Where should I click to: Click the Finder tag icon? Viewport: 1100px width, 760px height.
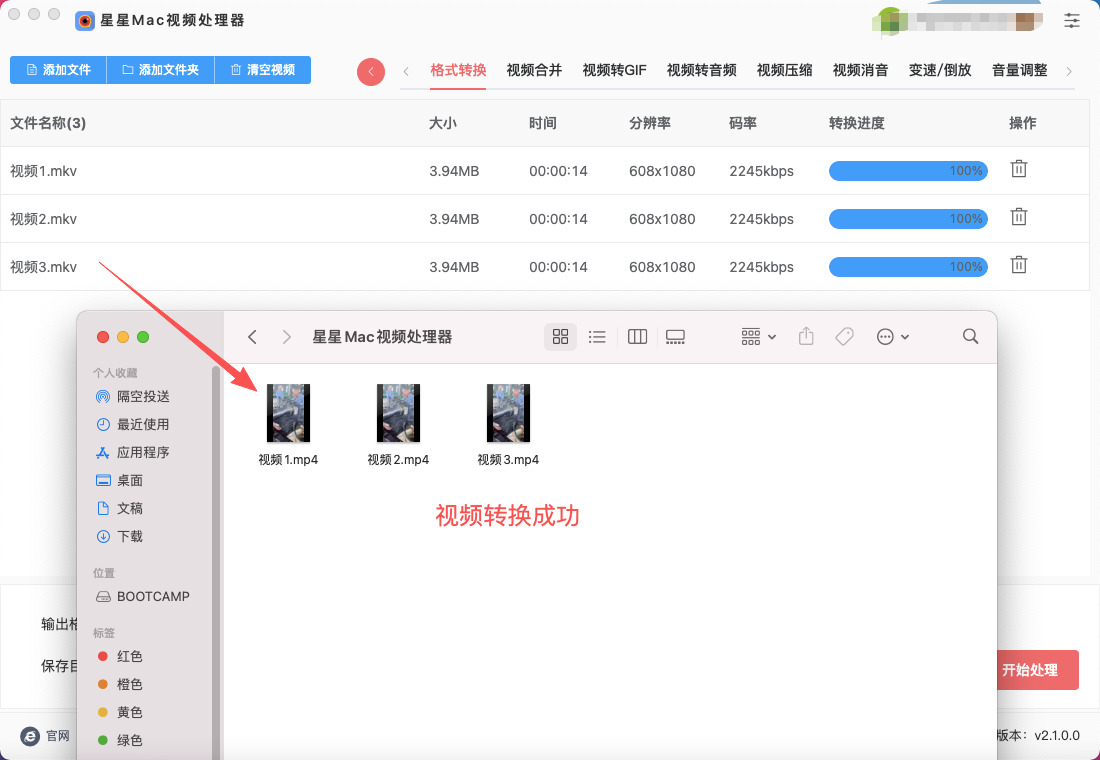point(845,337)
